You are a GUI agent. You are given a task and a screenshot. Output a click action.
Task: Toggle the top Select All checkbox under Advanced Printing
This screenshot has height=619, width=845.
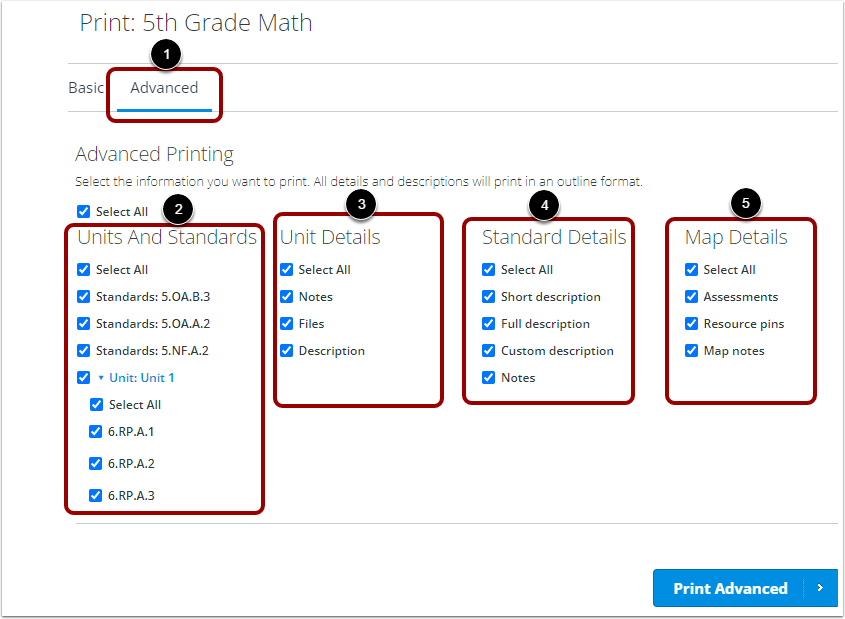coord(84,211)
